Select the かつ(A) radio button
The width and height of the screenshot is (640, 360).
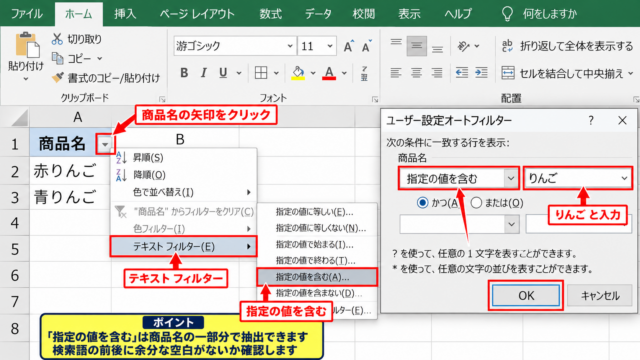click(x=422, y=202)
